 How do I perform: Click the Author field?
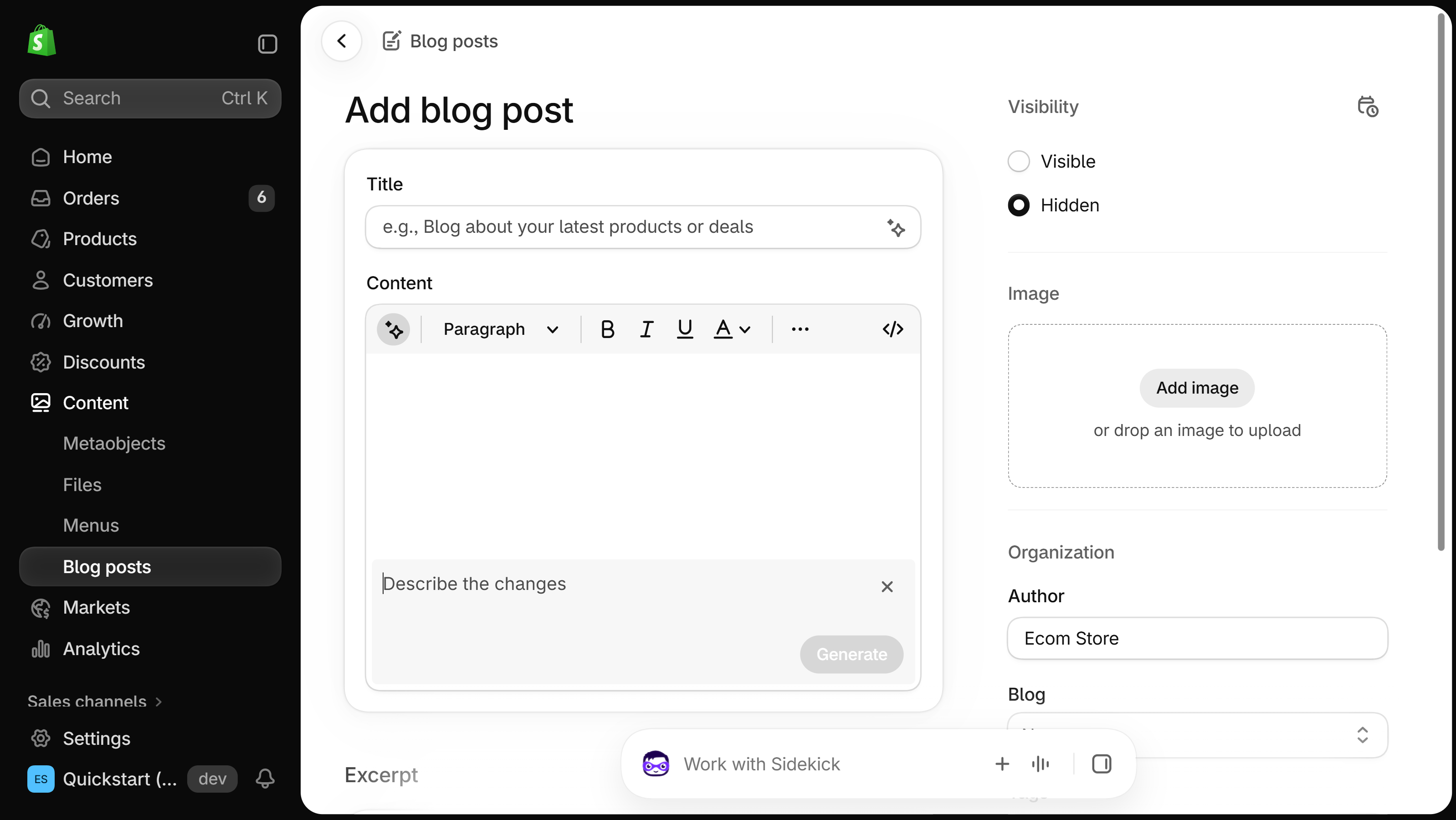pos(1197,639)
